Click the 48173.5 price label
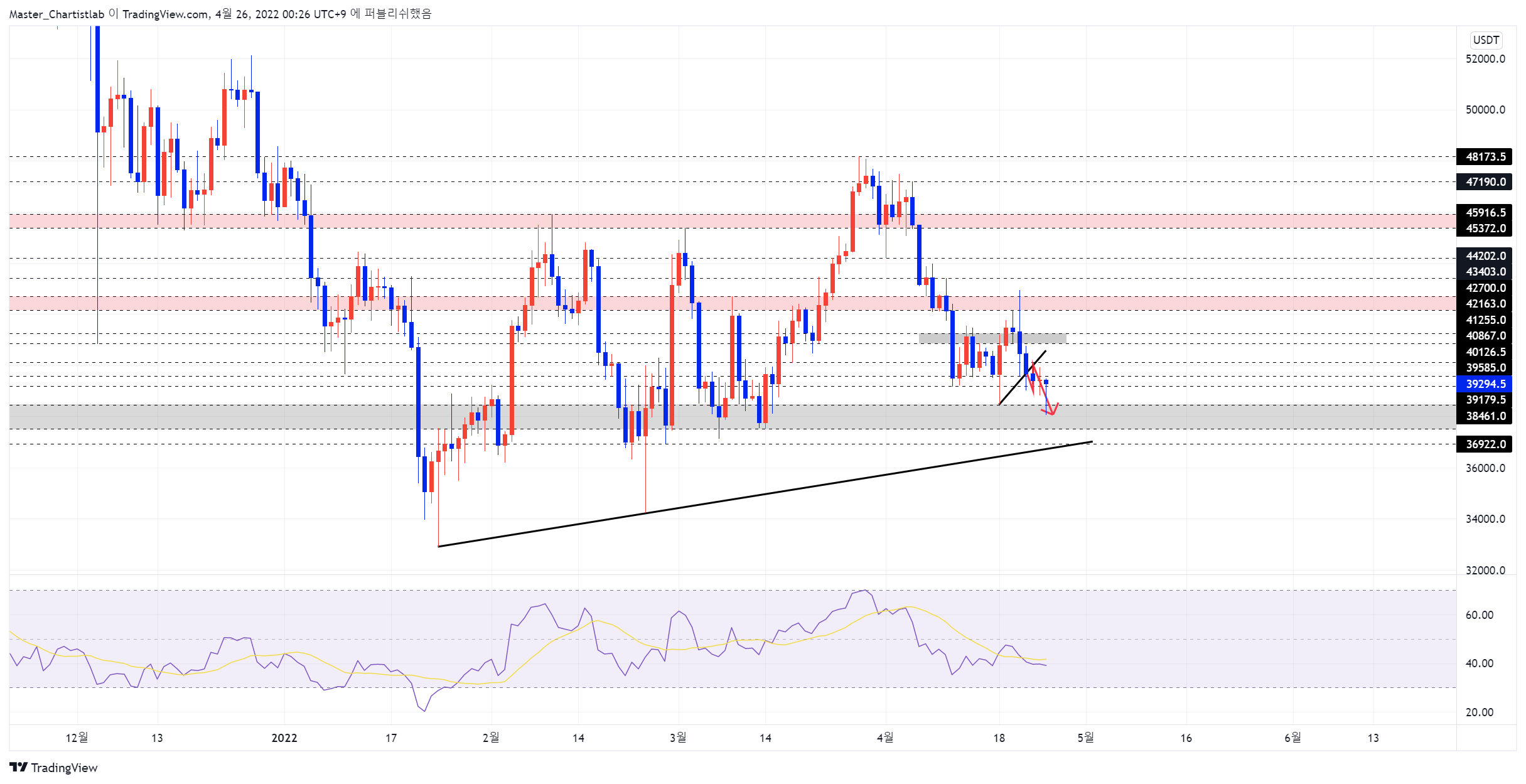 (x=1485, y=157)
